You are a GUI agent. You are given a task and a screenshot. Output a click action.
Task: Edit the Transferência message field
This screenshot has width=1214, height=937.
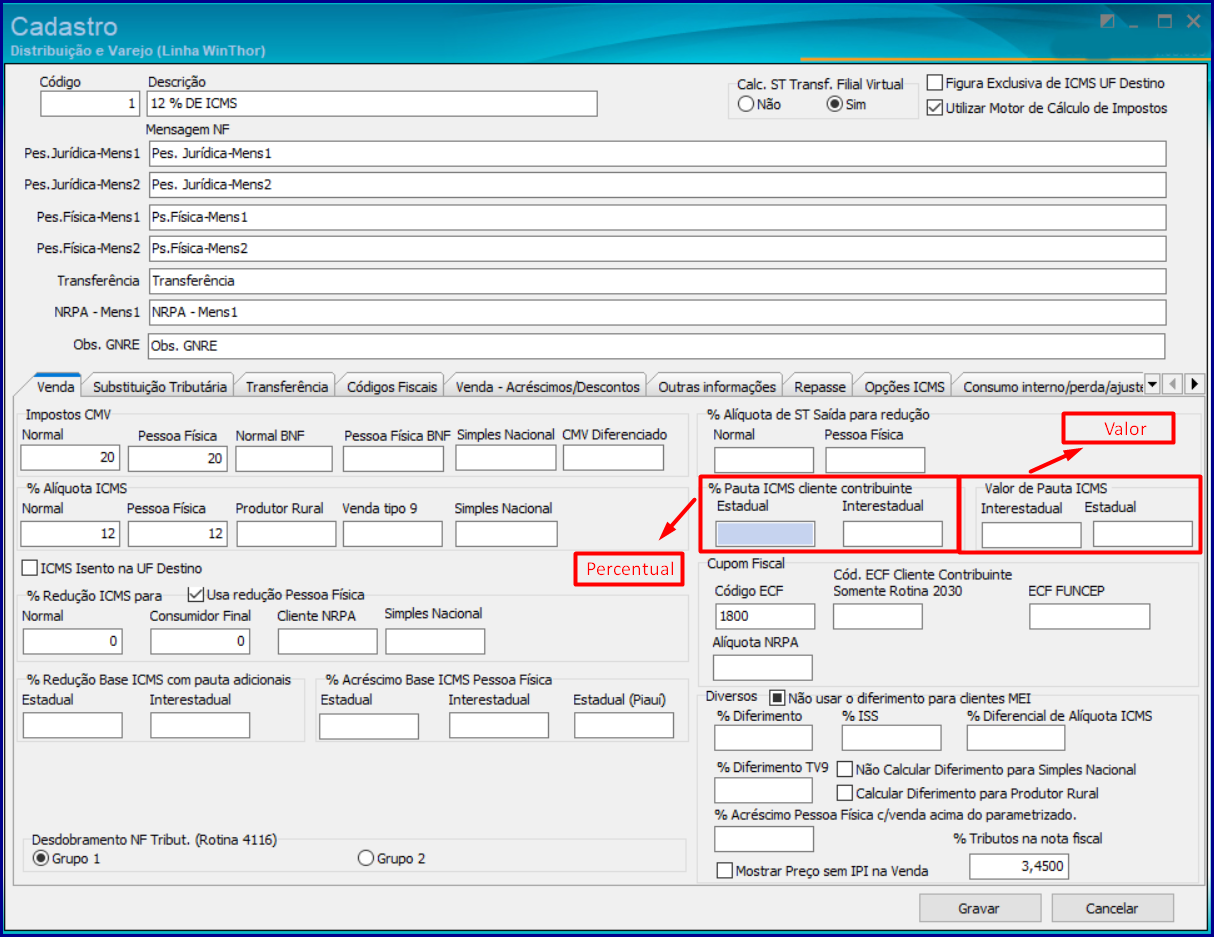point(657,280)
